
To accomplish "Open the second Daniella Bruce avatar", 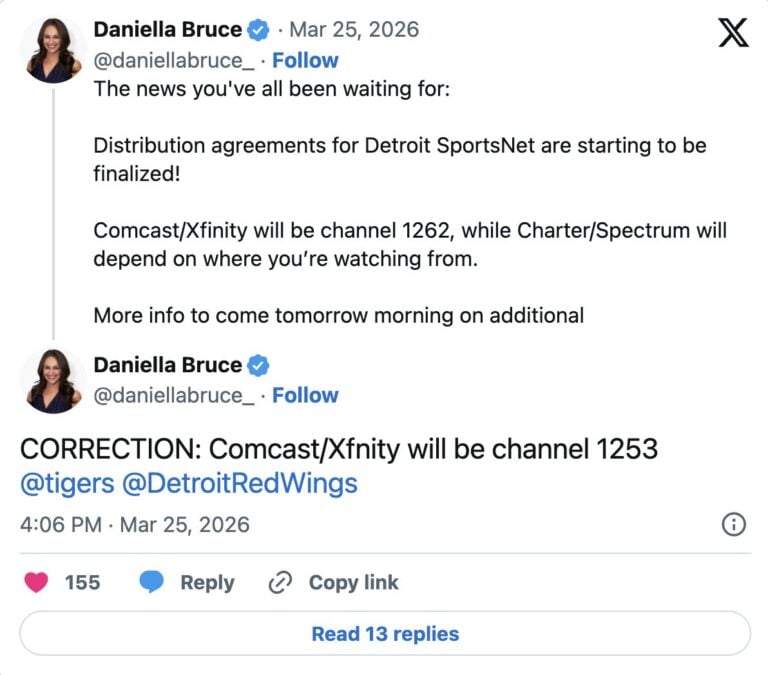I will click(52, 381).
